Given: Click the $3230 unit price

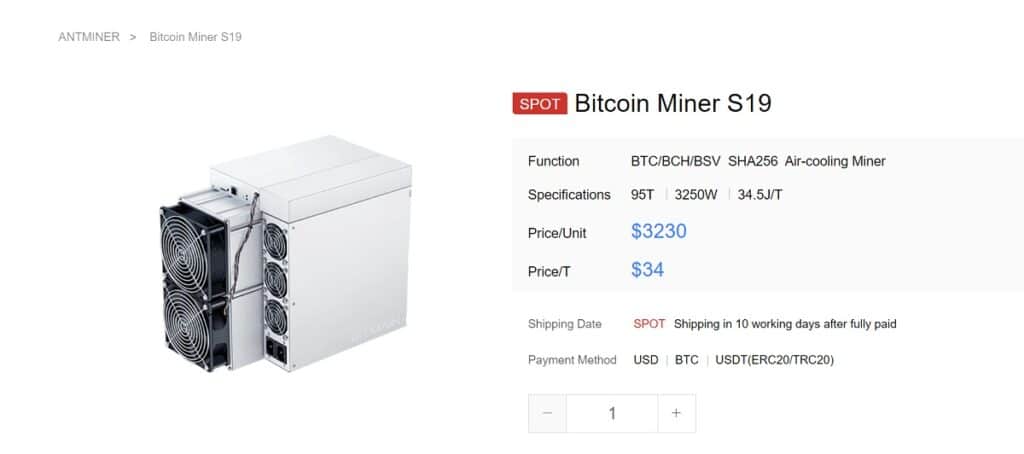Looking at the screenshot, I should (x=659, y=232).
